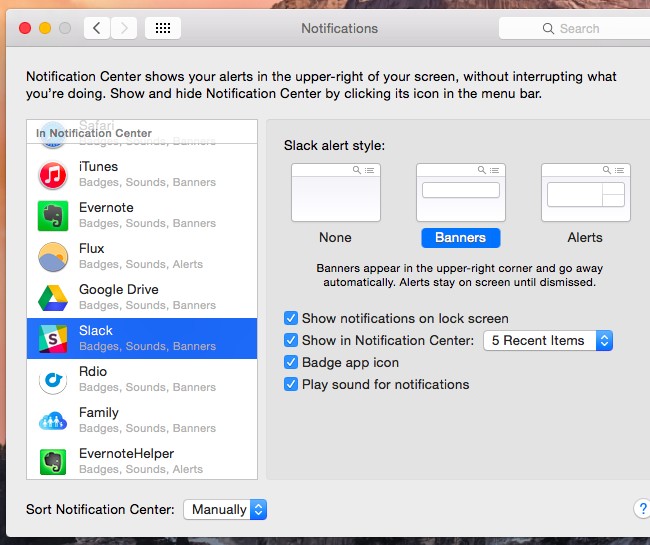650x545 pixels.
Task: Toggle Badge app icon checkbox
Action: (291, 362)
